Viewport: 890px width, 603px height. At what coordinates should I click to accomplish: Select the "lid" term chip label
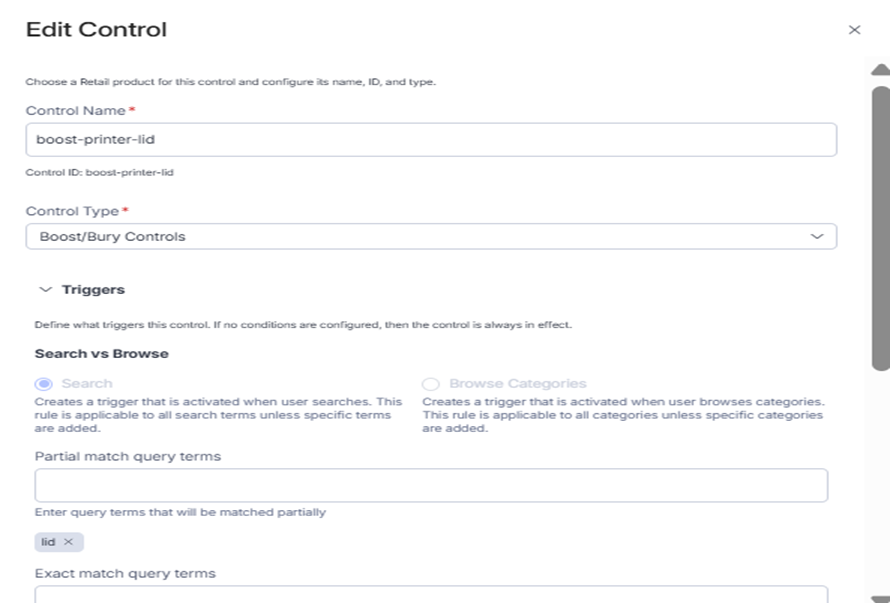pyautogui.click(x=48, y=542)
